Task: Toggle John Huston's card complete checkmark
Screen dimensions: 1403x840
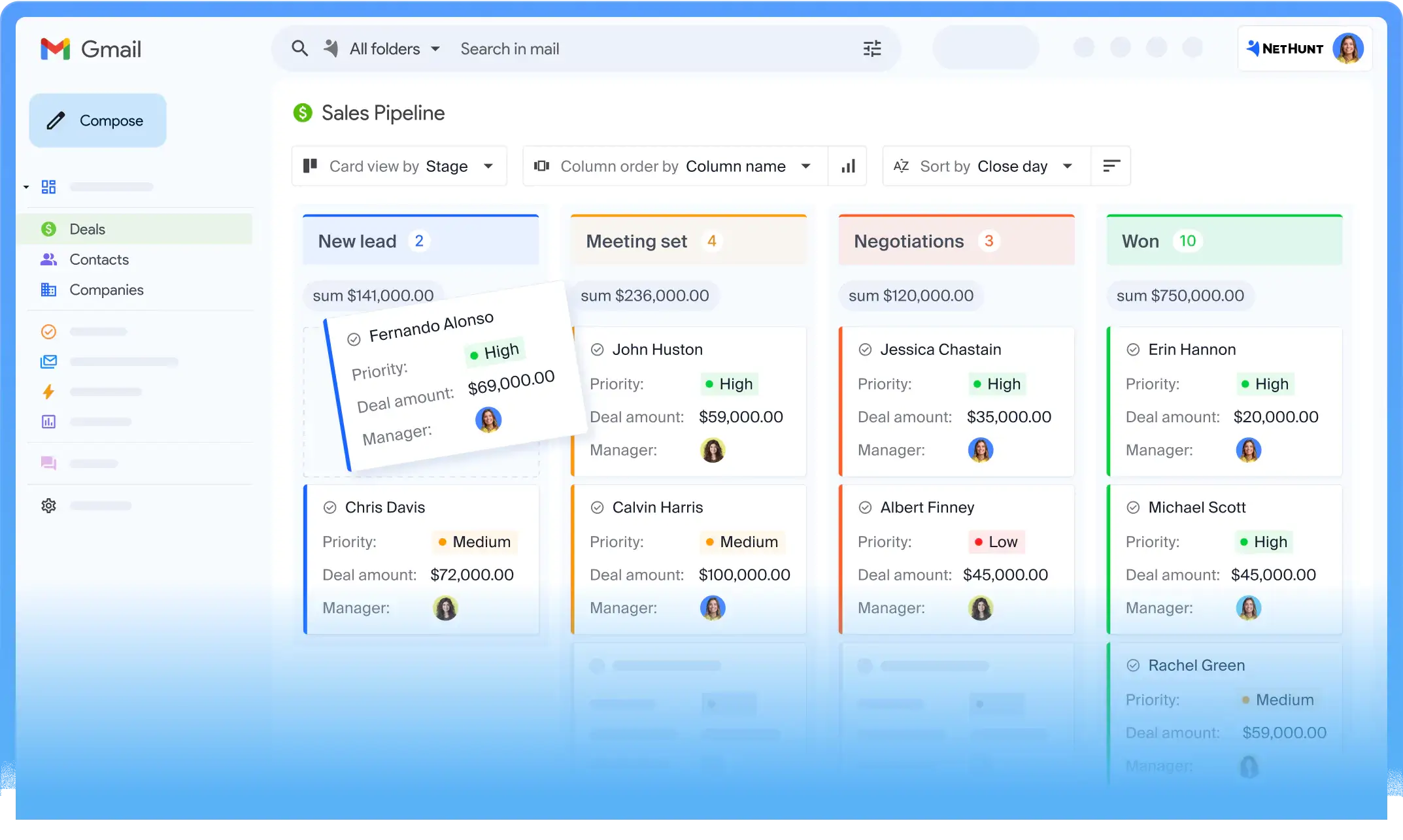Action: (x=598, y=349)
